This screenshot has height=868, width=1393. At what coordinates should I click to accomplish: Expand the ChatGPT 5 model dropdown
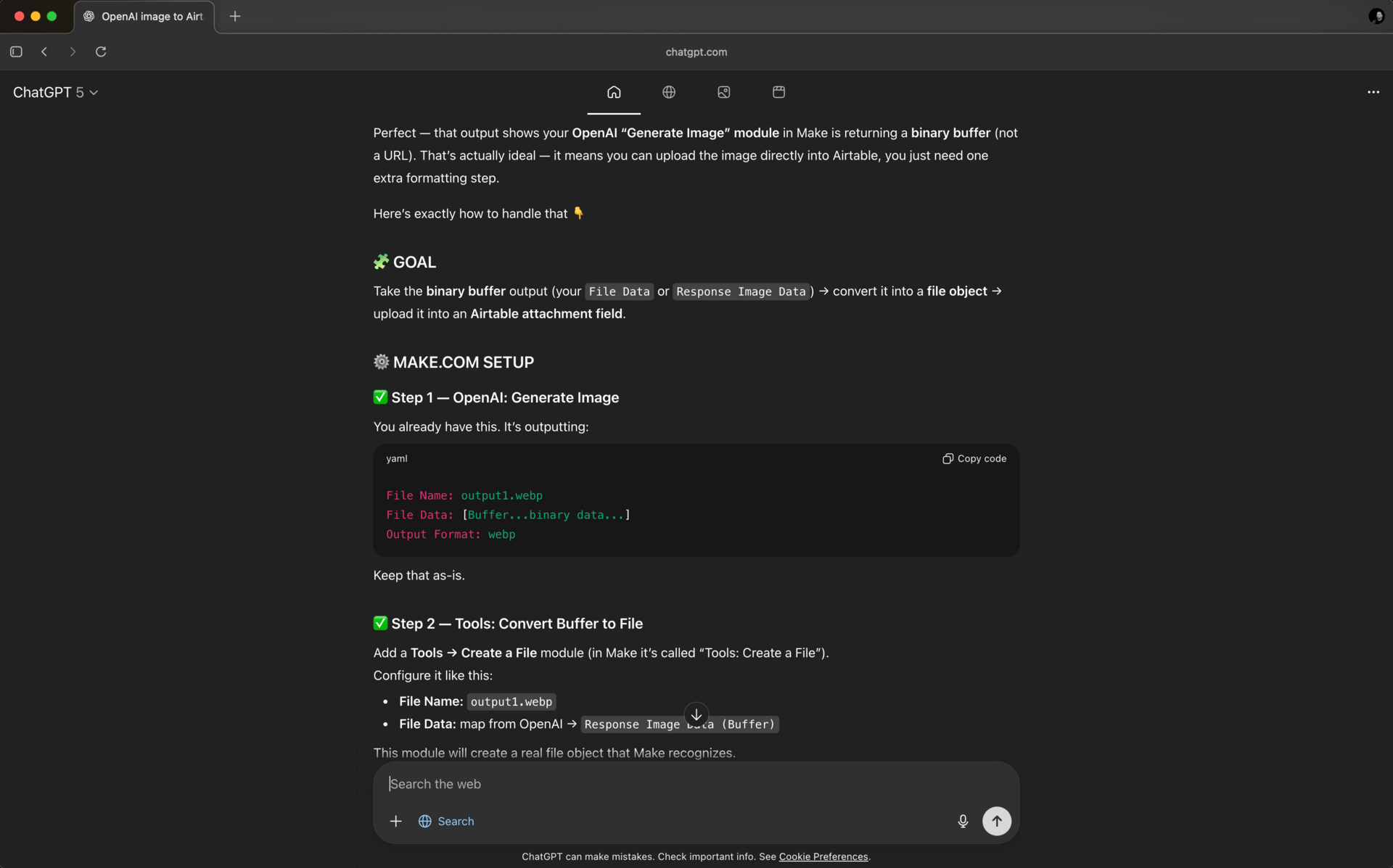[55, 92]
